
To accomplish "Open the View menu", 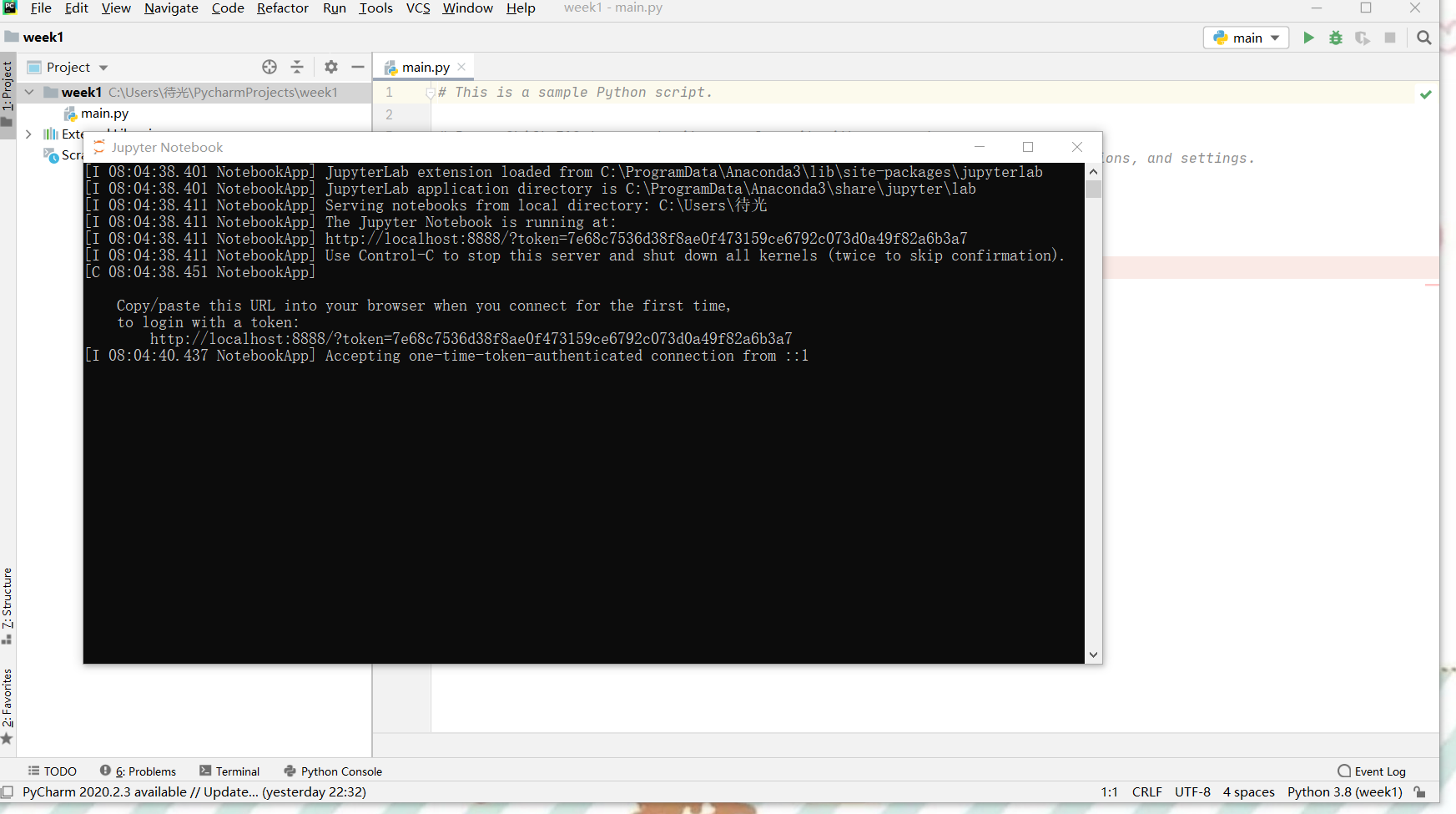I will [116, 8].
